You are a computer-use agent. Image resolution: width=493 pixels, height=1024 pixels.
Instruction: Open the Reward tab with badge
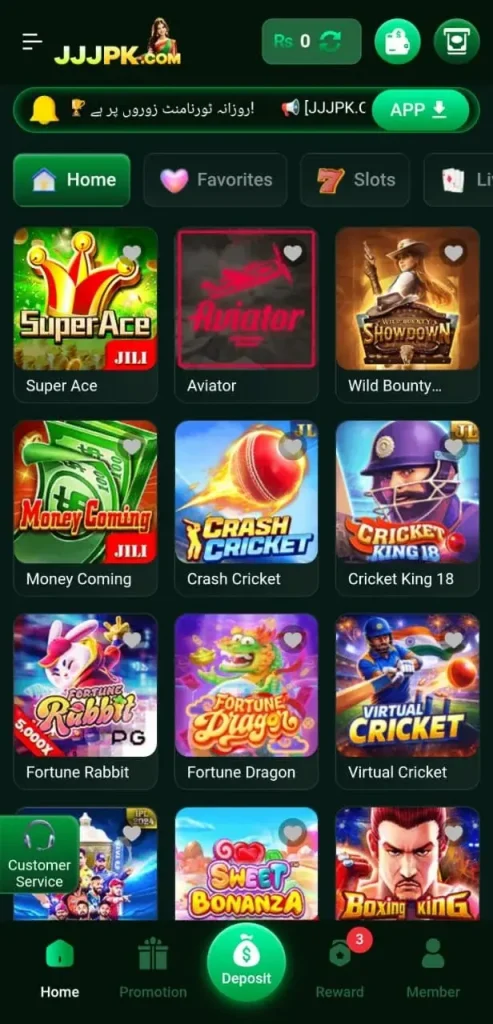[340, 967]
